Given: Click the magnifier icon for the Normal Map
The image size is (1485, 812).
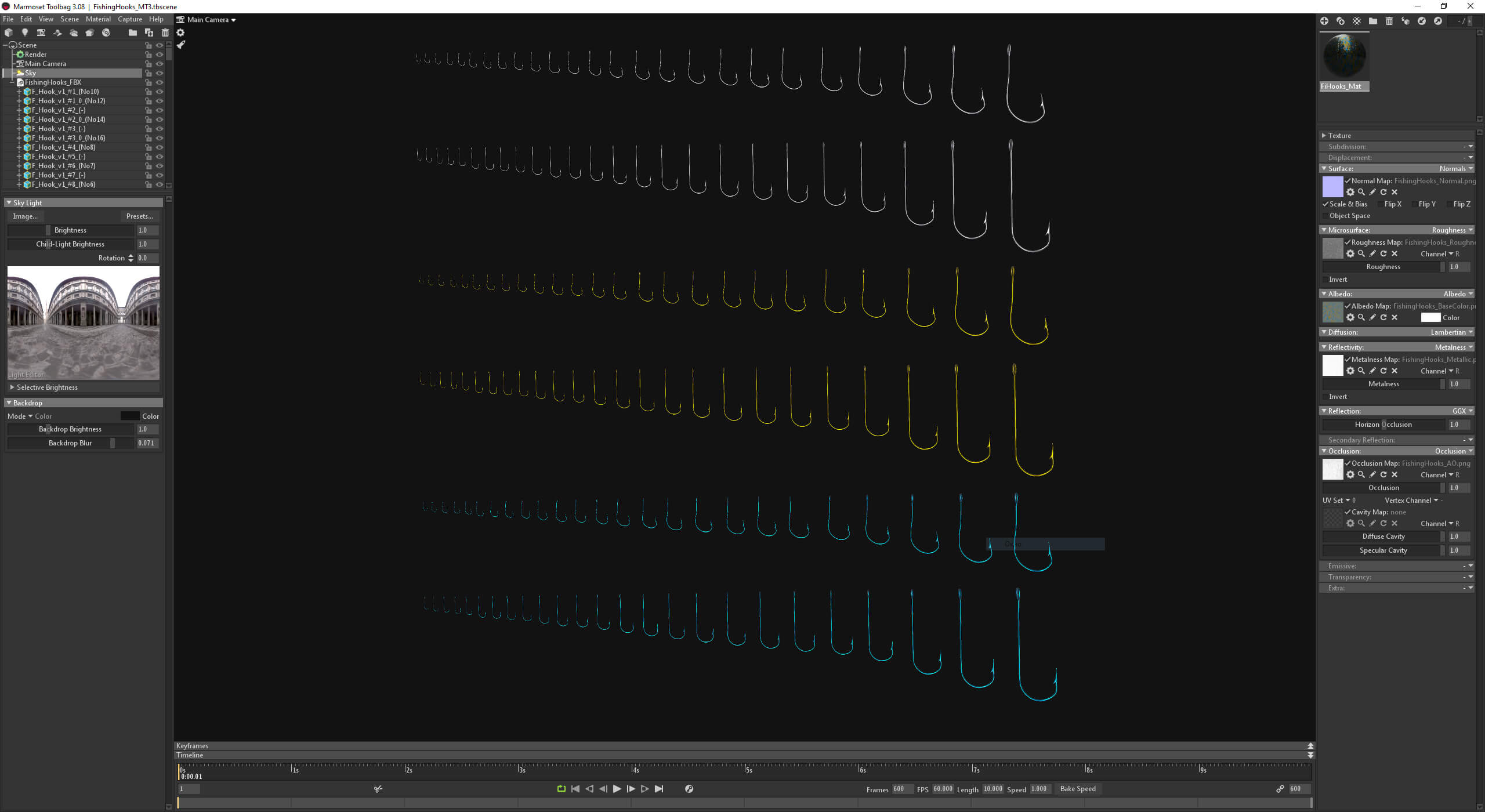Looking at the screenshot, I should 1361,192.
